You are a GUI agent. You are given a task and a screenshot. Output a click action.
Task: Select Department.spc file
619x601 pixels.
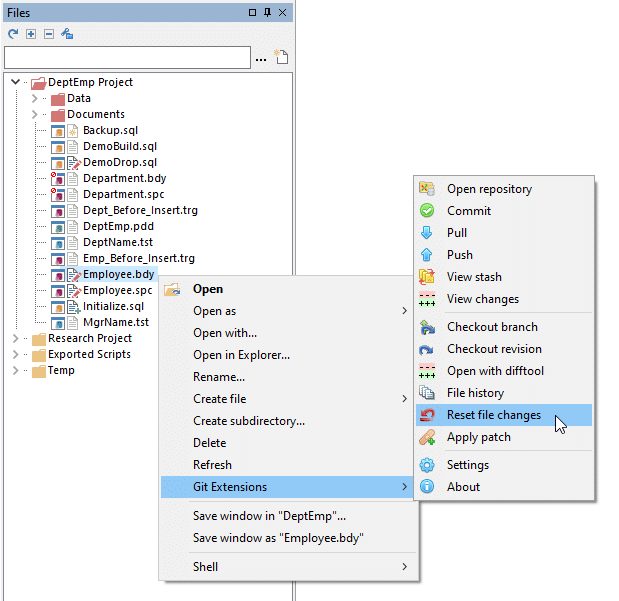124,194
